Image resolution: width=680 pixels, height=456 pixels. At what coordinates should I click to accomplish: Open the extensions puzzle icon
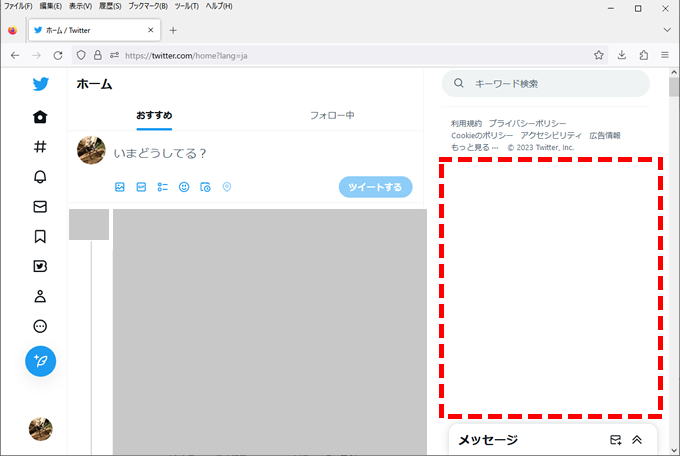click(x=644, y=55)
